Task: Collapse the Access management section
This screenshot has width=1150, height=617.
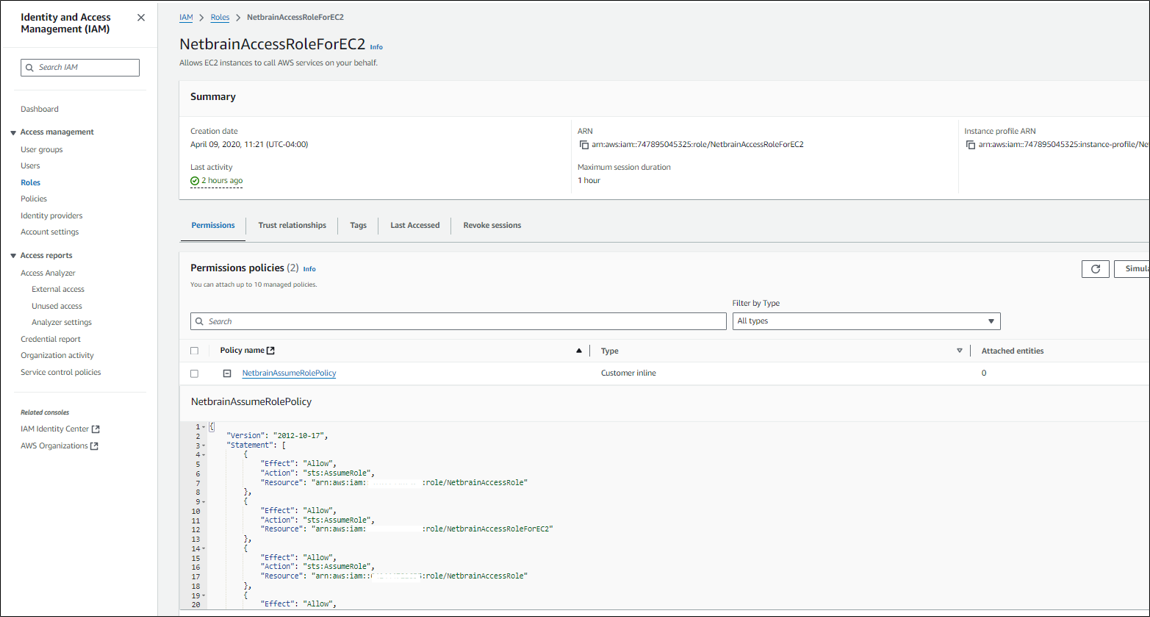Action: pos(13,132)
